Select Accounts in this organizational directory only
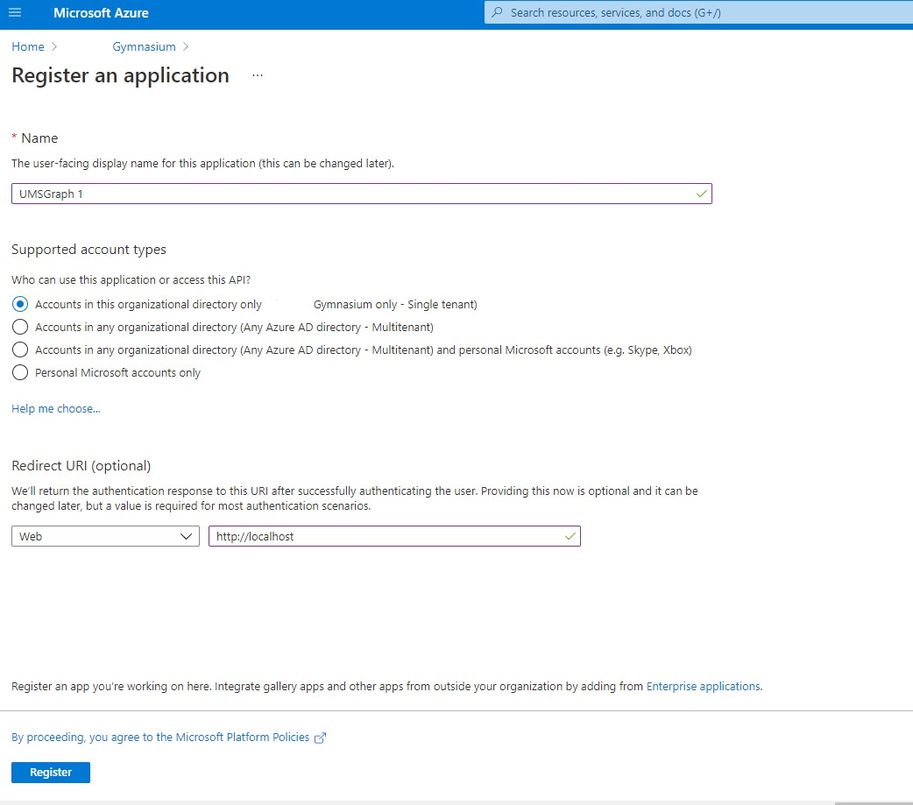Viewport: 913px width, 805px height. click(x=20, y=304)
